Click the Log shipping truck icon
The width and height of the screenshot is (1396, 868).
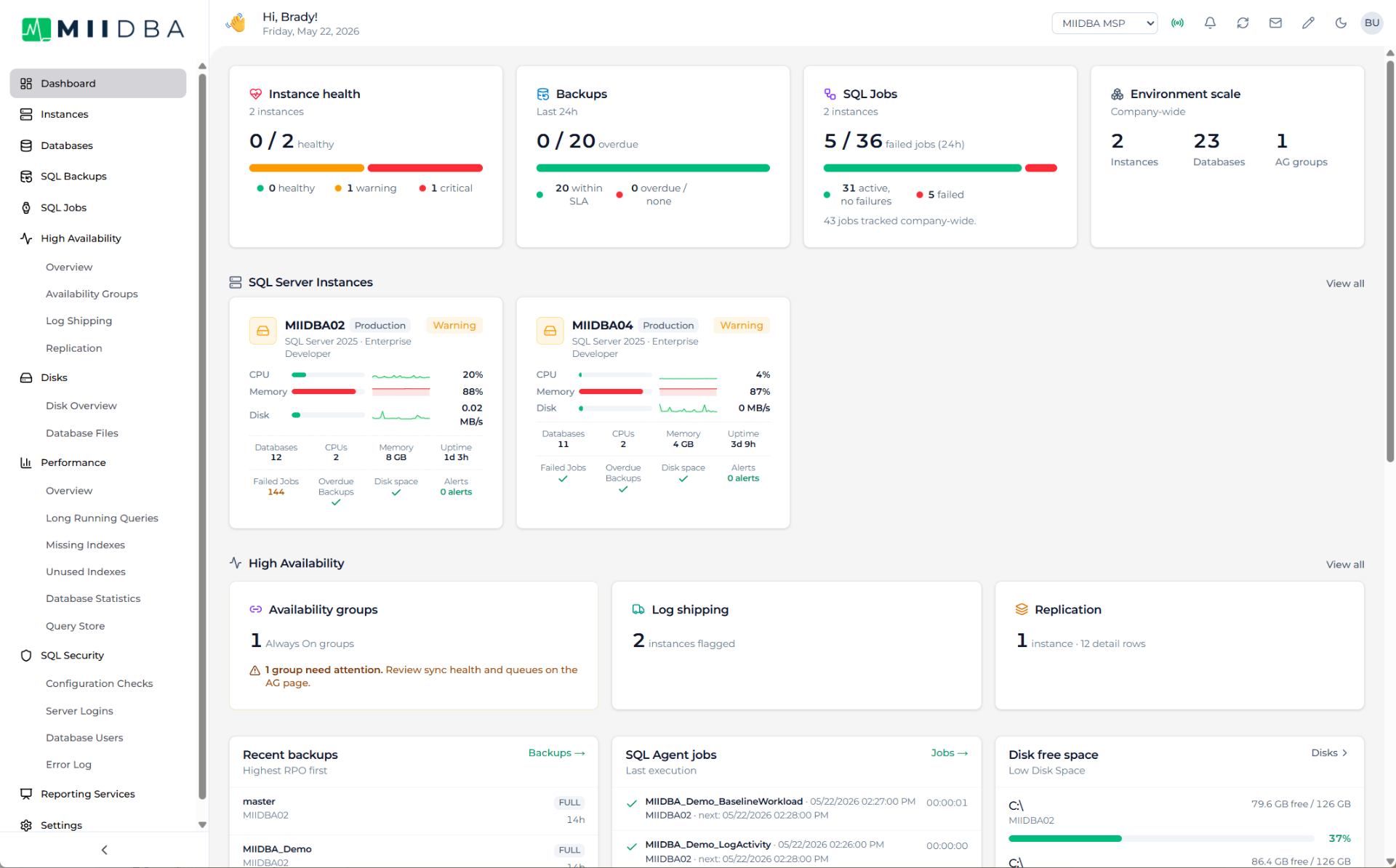(638, 609)
